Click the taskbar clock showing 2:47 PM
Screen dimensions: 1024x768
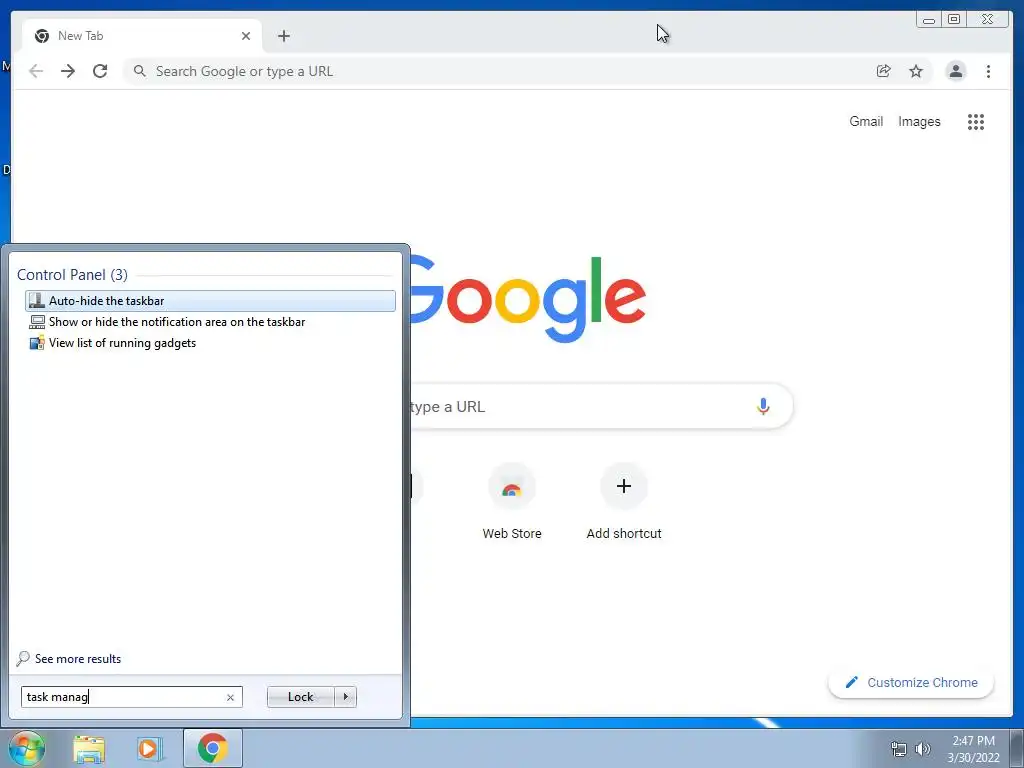click(973, 749)
